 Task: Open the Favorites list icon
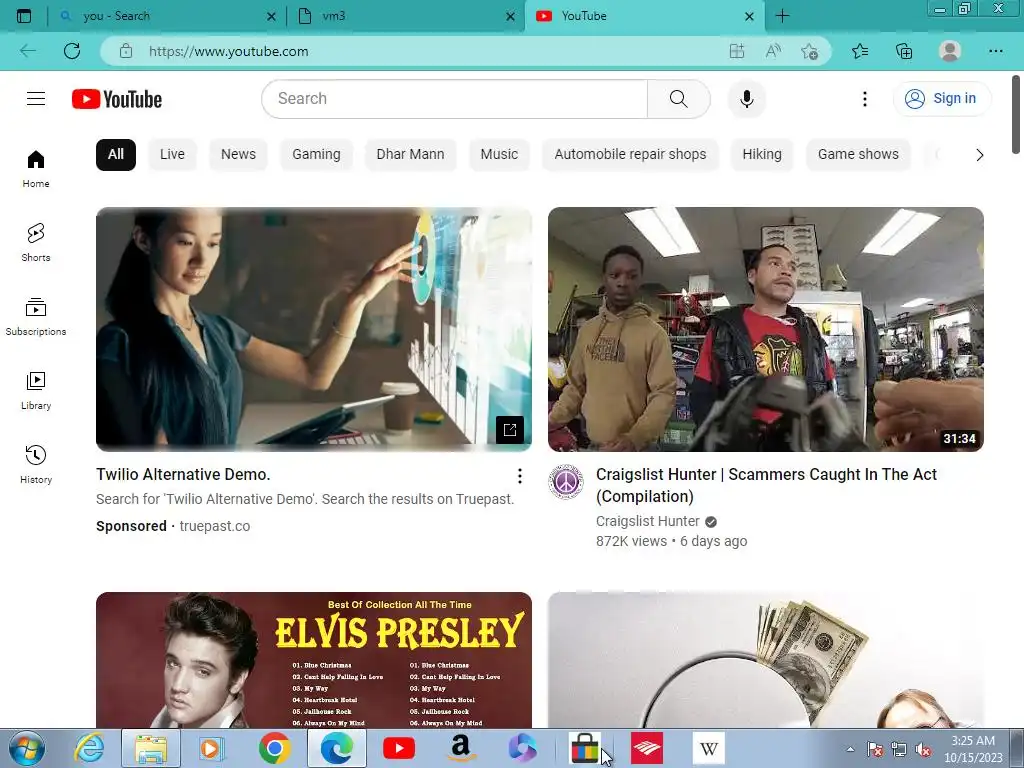(860, 51)
